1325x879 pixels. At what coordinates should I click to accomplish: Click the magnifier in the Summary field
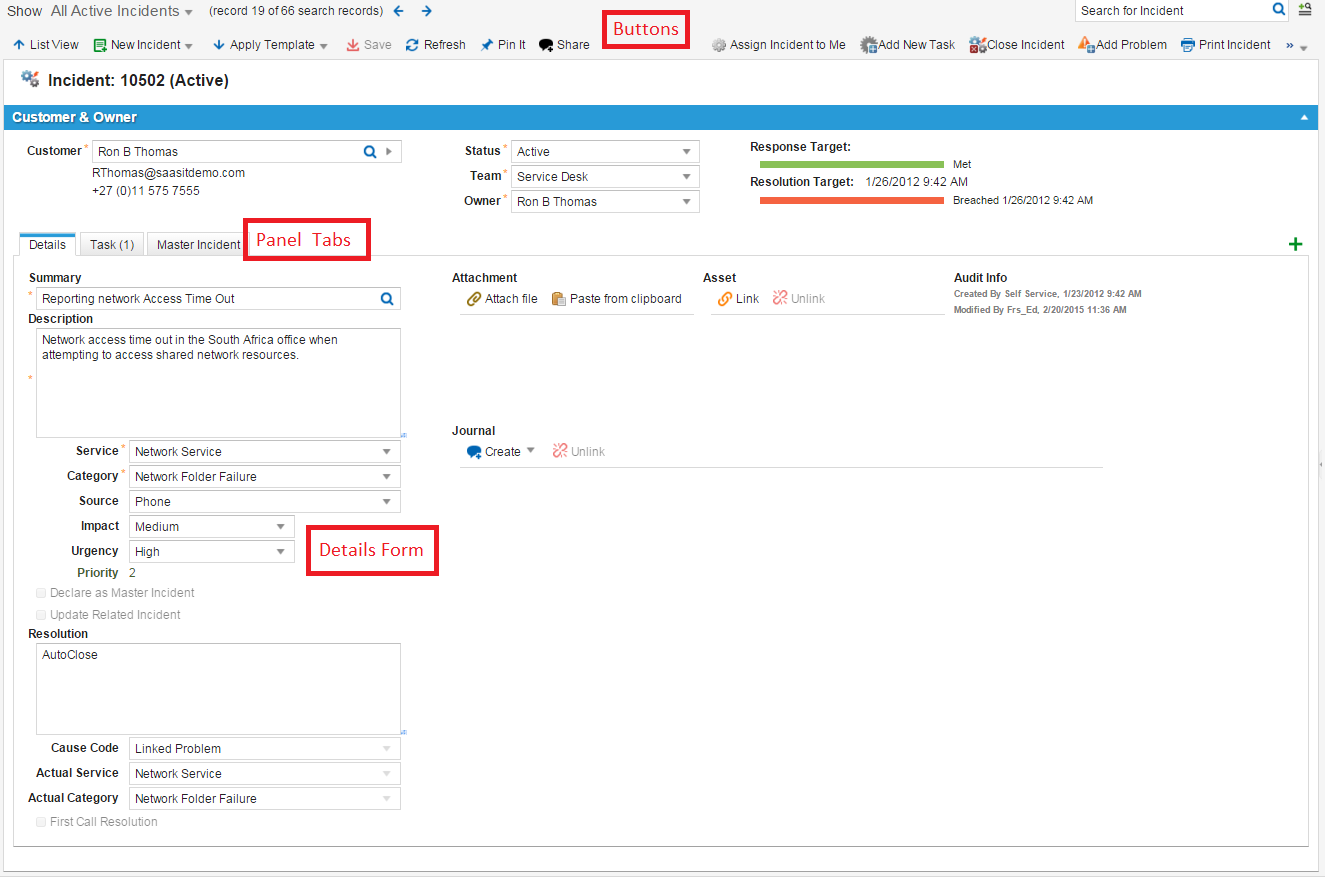click(387, 299)
